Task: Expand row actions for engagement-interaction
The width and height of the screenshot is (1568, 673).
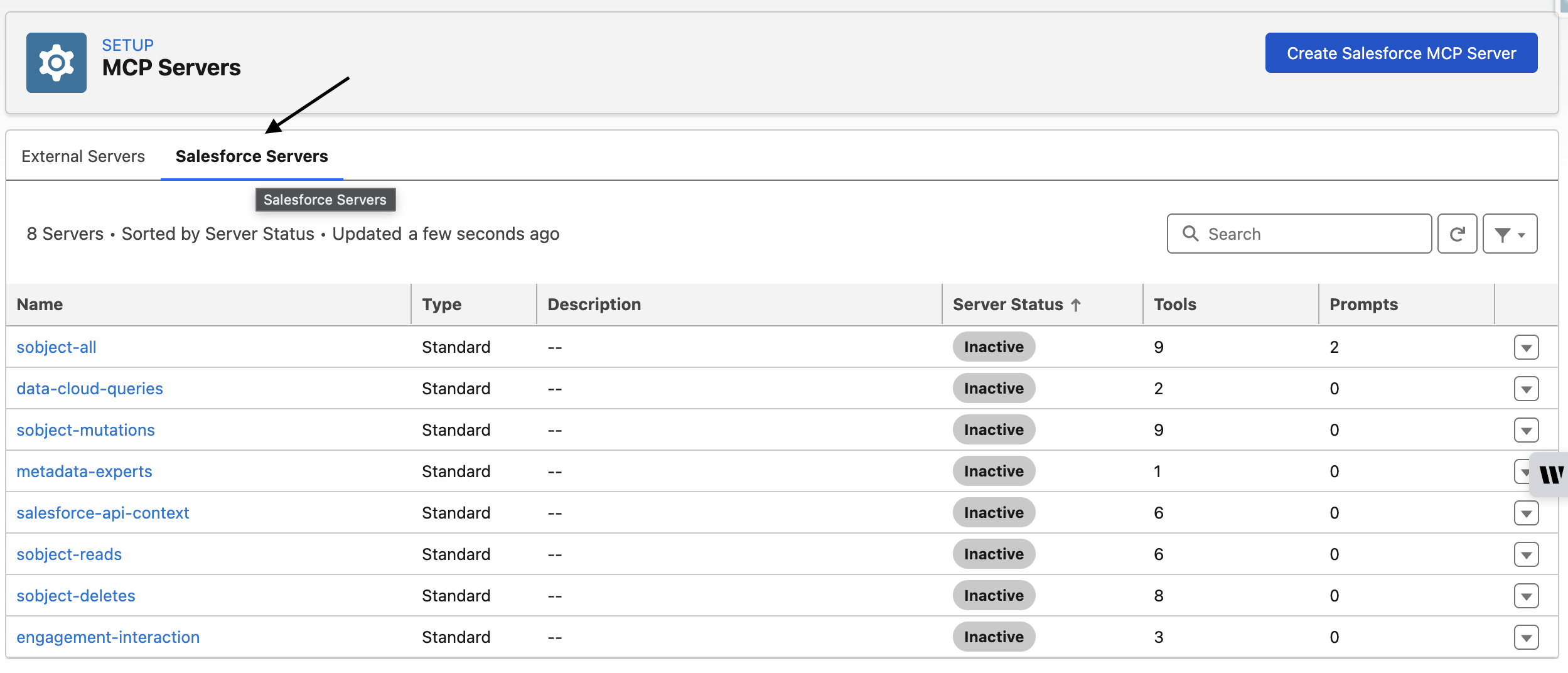Action: coord(1526,637)
